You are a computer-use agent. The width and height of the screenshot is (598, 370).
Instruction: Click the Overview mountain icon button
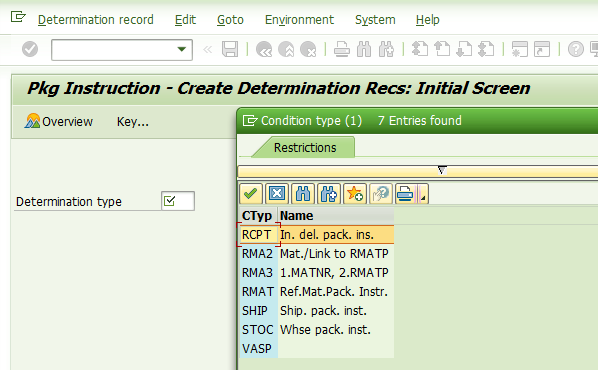click(59, 121)
